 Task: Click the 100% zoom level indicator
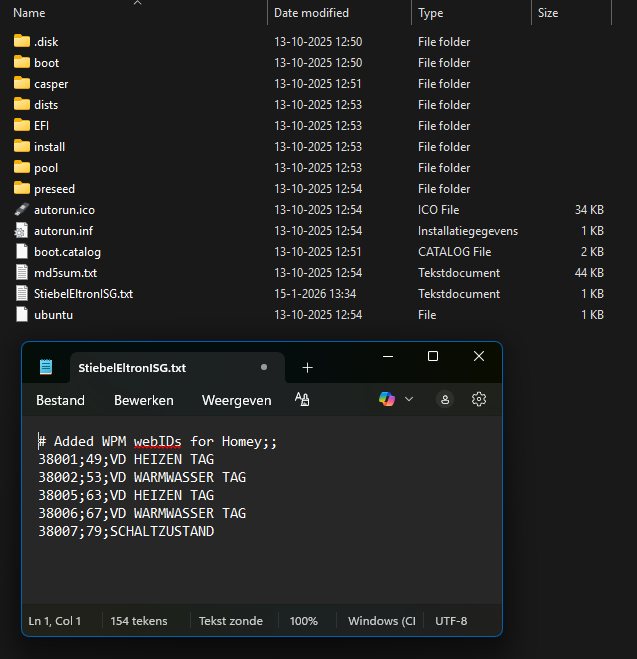click(303, 621)
